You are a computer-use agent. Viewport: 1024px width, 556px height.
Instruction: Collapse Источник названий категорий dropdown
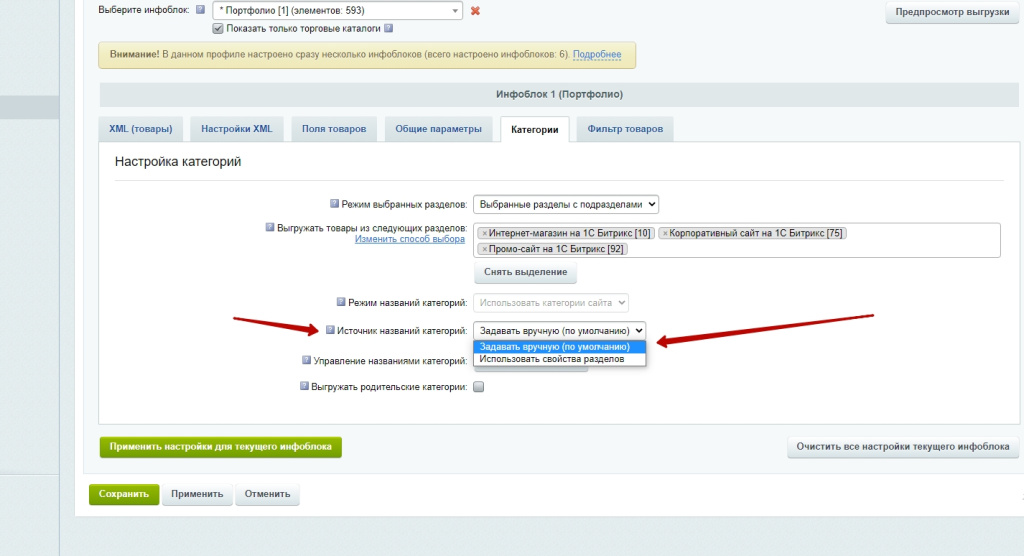coord(560,331)
